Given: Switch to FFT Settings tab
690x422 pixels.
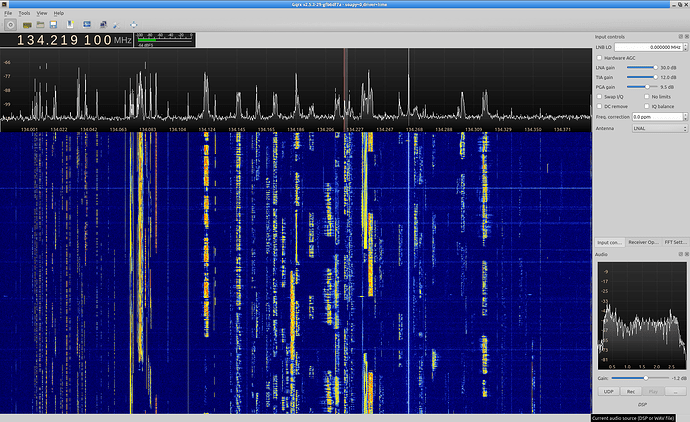Looking at the screenshot, I should point(675,242).
